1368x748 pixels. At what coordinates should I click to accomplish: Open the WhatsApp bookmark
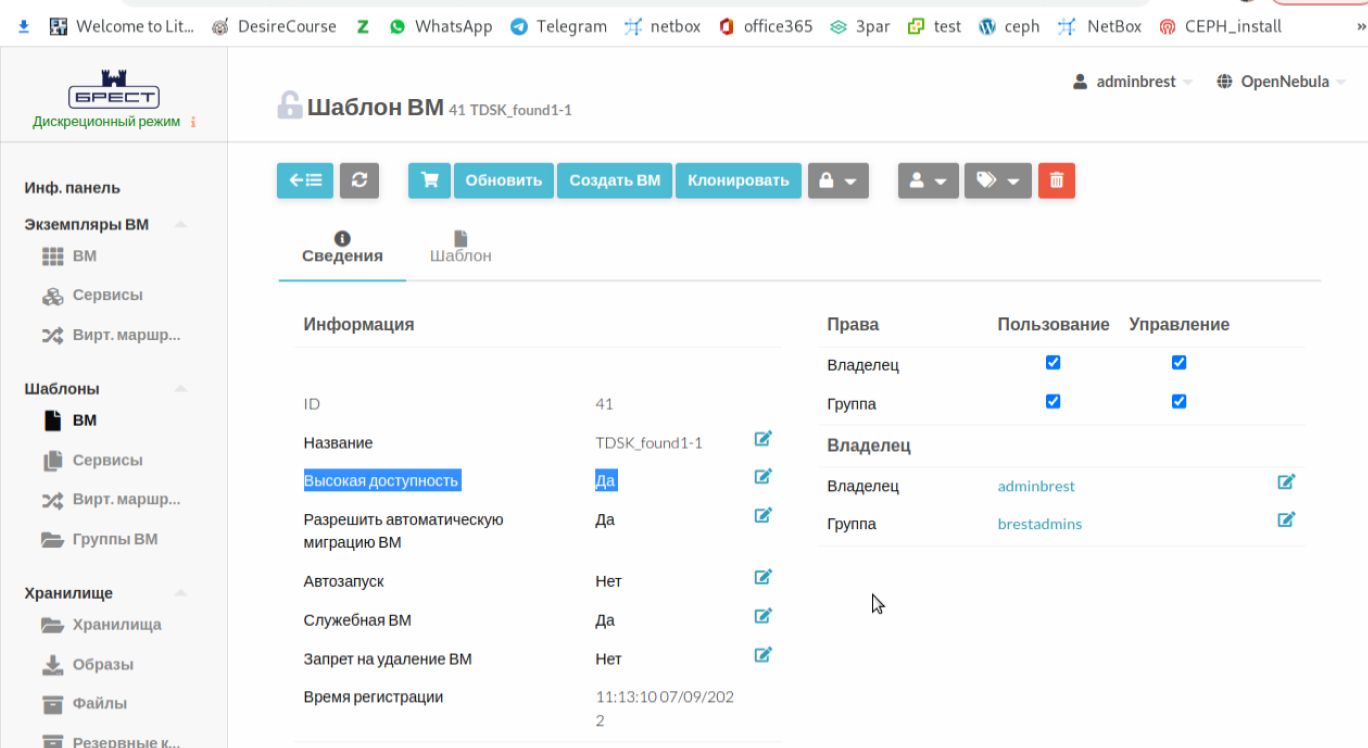coord(441,27)
